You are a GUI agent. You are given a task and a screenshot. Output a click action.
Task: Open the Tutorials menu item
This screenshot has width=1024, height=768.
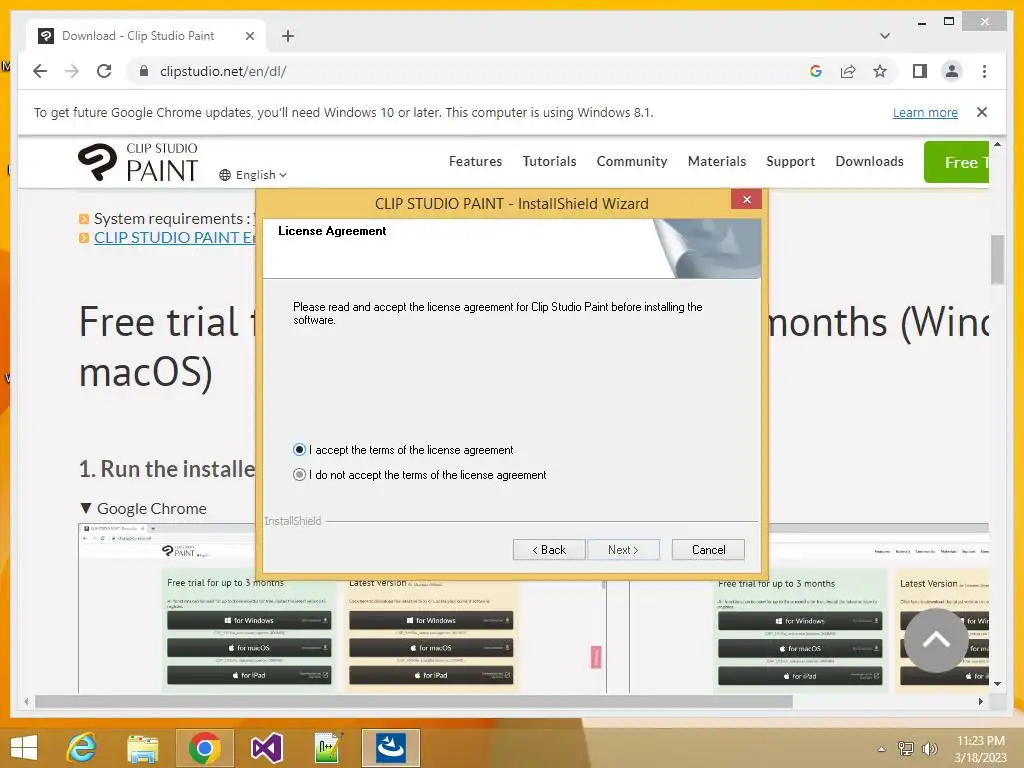tap(549, 161)
